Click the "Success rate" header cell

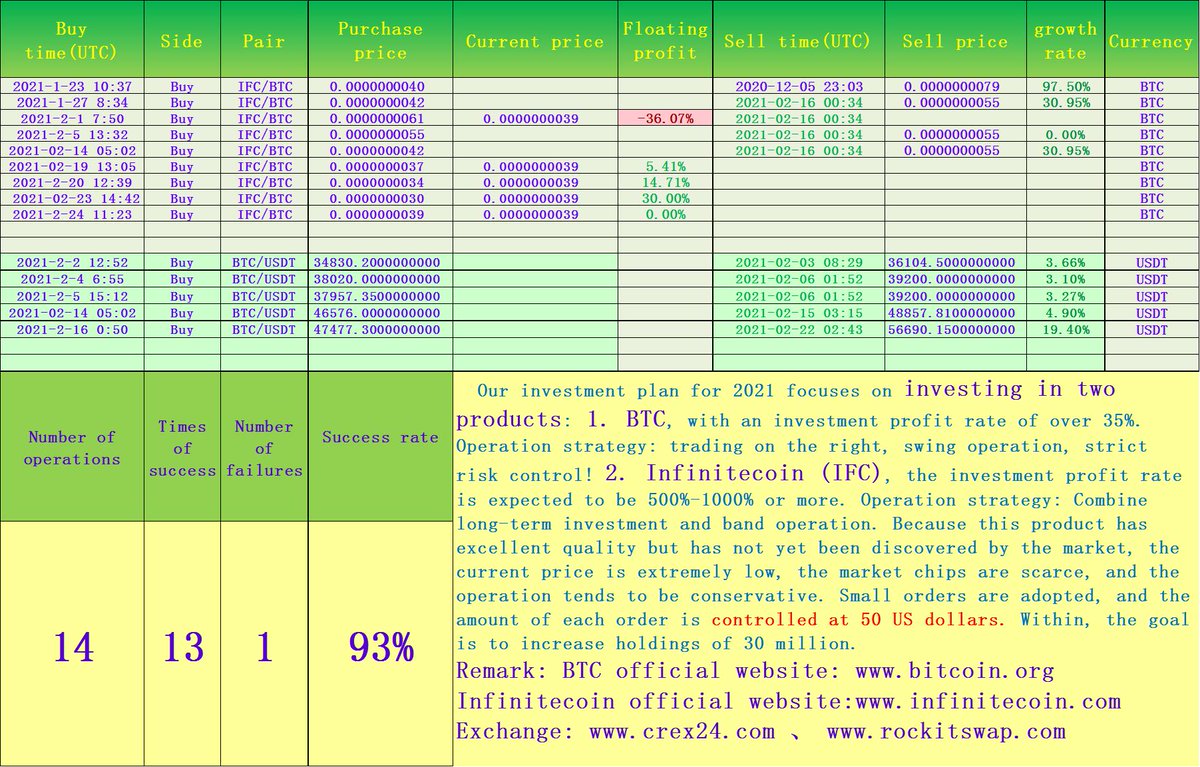pyautogui.click(x=380, y=447)
